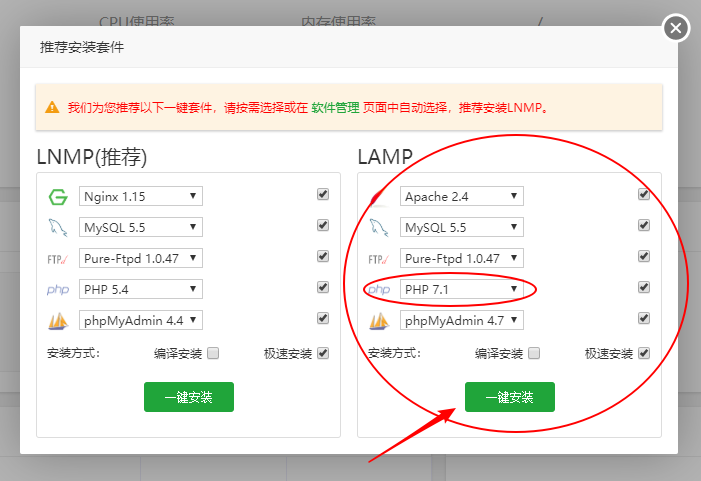Viewport: 701px width, 481px height.
Task: Open the PHP 5.4 version dropdown
Action: 141,289
